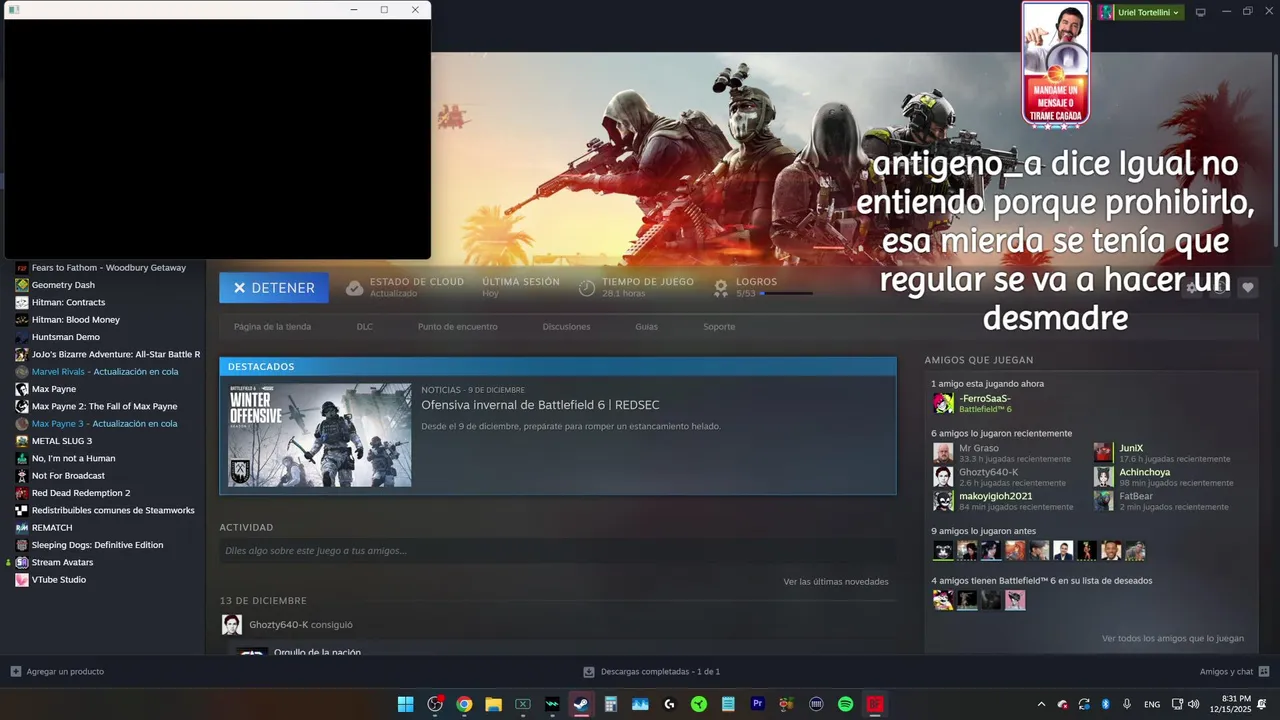Click the Tiempo de juego clock icon
The width and height of the screenshot is (1280, 720).
tap(587, 288)
